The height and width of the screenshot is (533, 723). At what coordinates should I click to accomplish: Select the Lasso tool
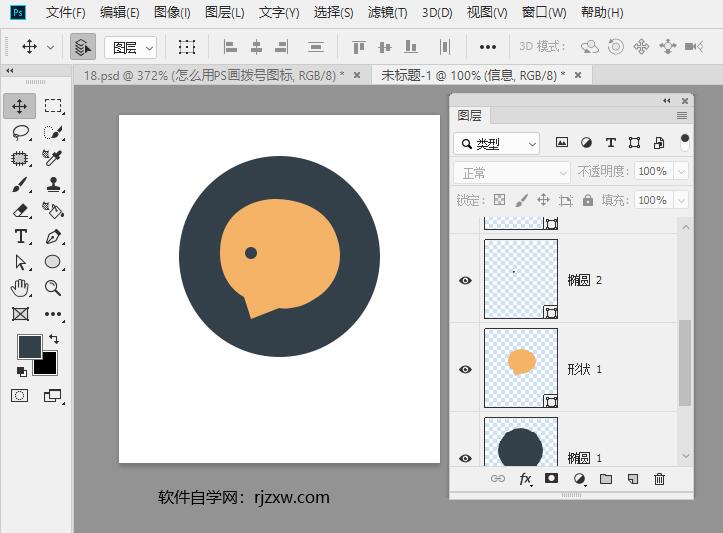20,132
